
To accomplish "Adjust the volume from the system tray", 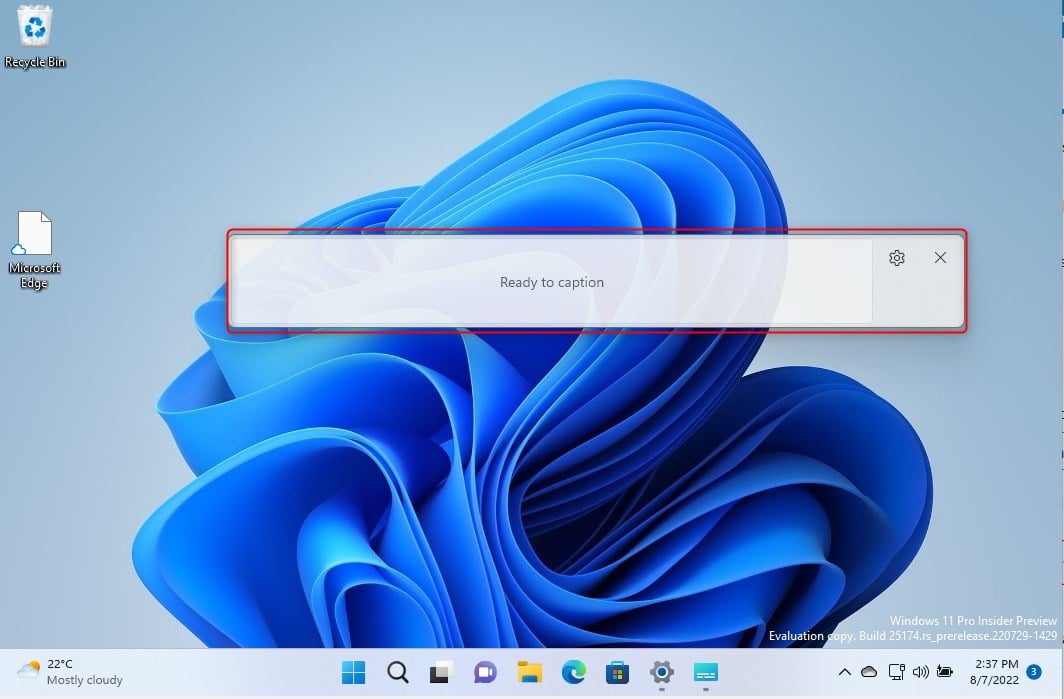I will (921, 672).
